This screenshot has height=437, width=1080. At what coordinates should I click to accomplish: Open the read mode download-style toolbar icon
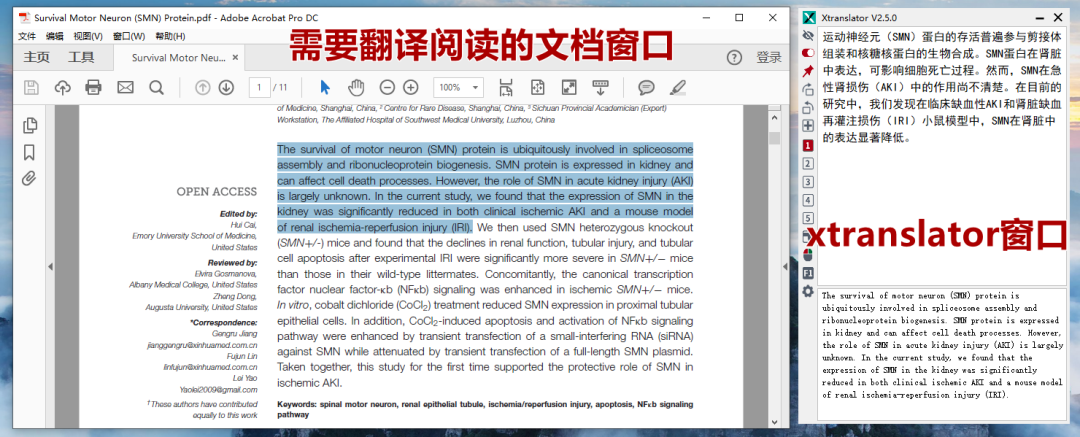pyautogui.click(x=601, y=88)
